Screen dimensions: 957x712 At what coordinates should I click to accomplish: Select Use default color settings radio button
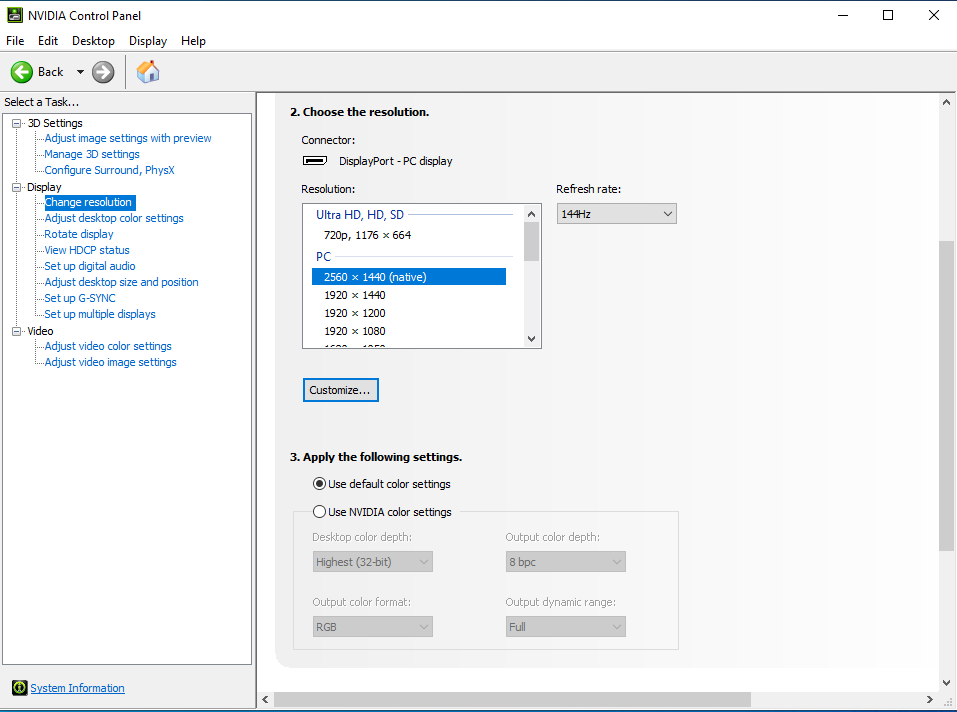(x=320, y=484)
